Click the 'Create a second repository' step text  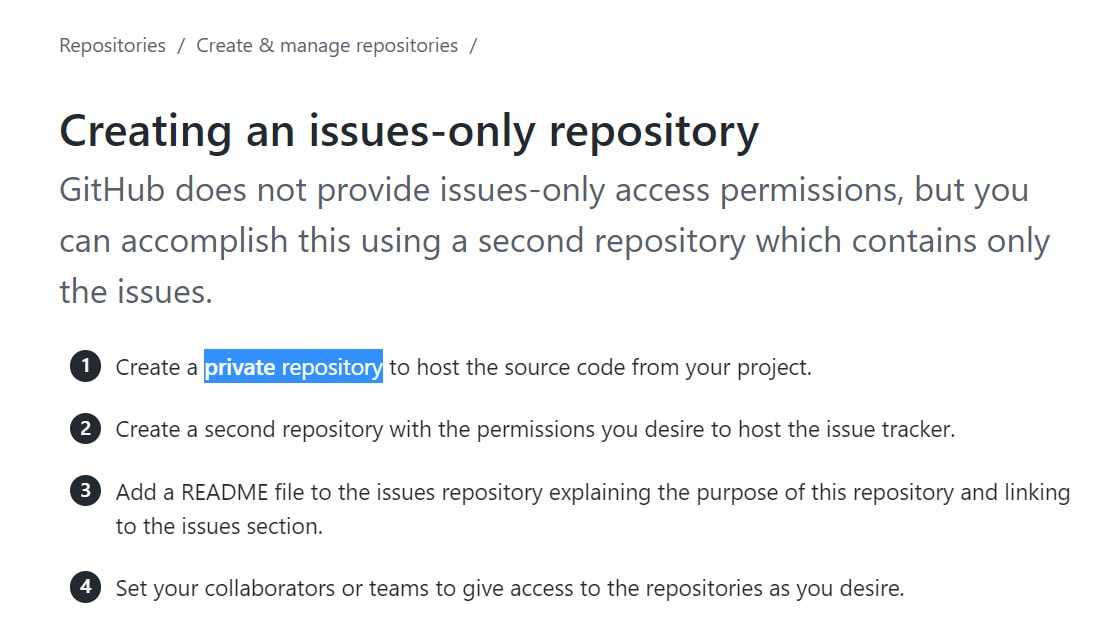pyautogui.click(x=249, y=430)
